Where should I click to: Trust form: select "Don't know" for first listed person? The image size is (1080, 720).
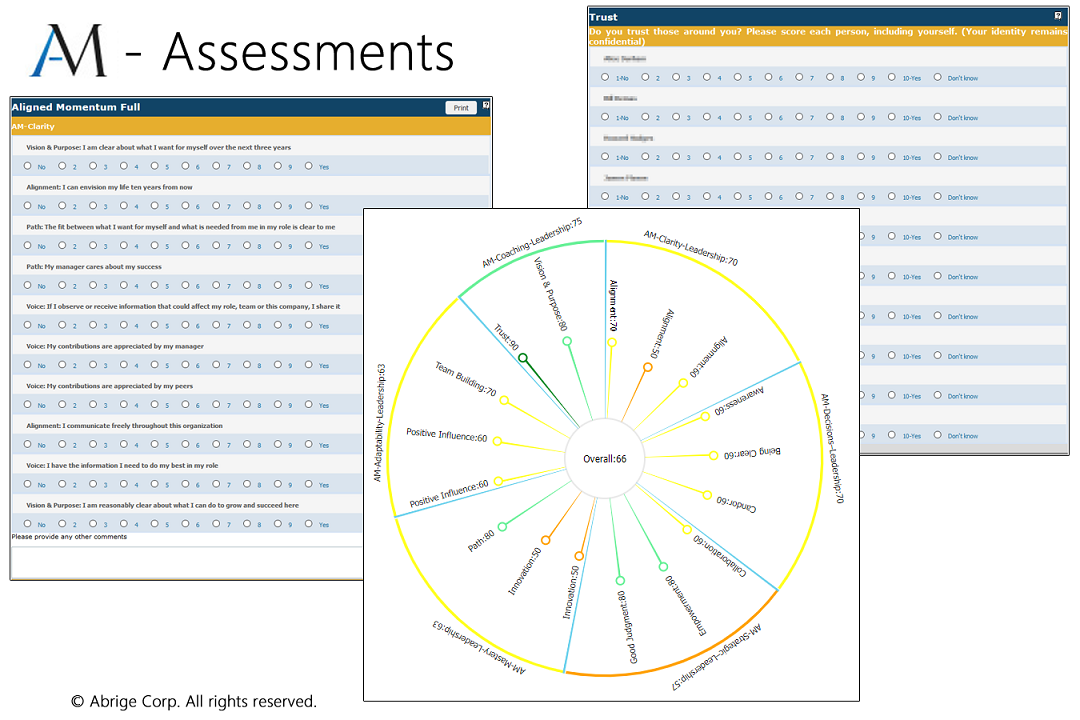(x=937, y=77)
